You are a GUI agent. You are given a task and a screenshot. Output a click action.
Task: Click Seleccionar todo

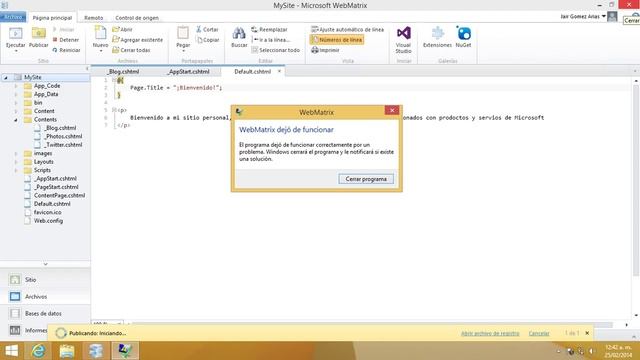(276, 50)
